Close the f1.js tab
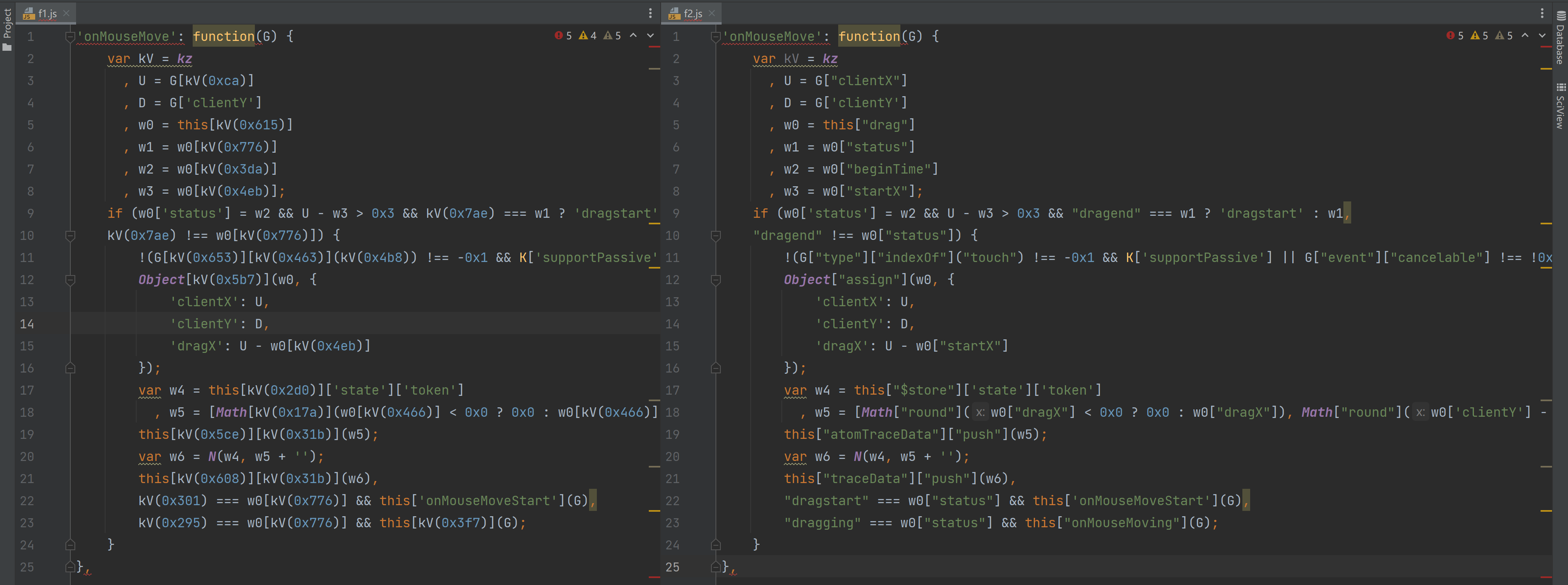Viewport: 1568px width, 585px height. point(66,13)
